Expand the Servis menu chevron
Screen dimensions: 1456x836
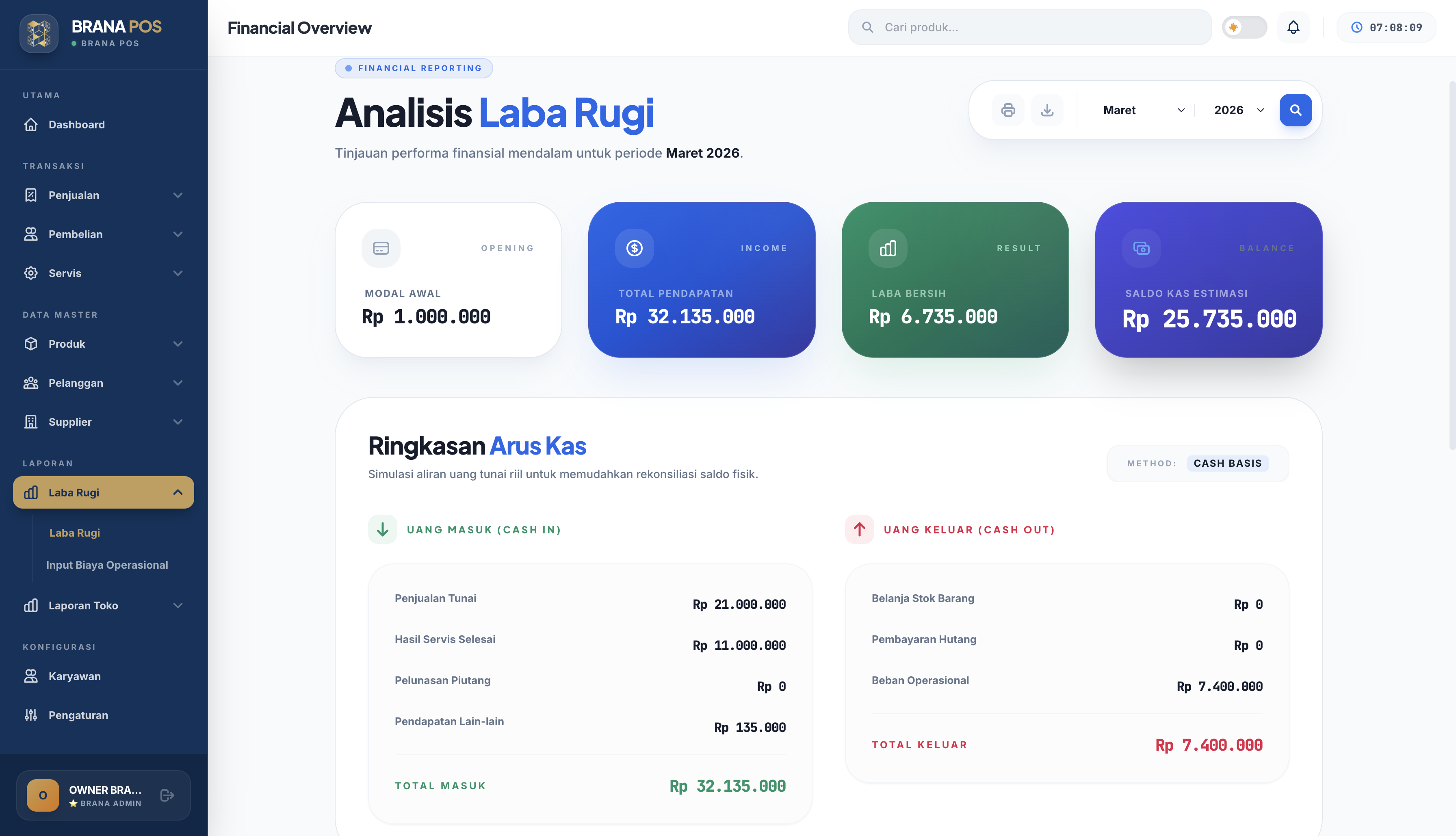pyautogui.click(x=178, y=273)
